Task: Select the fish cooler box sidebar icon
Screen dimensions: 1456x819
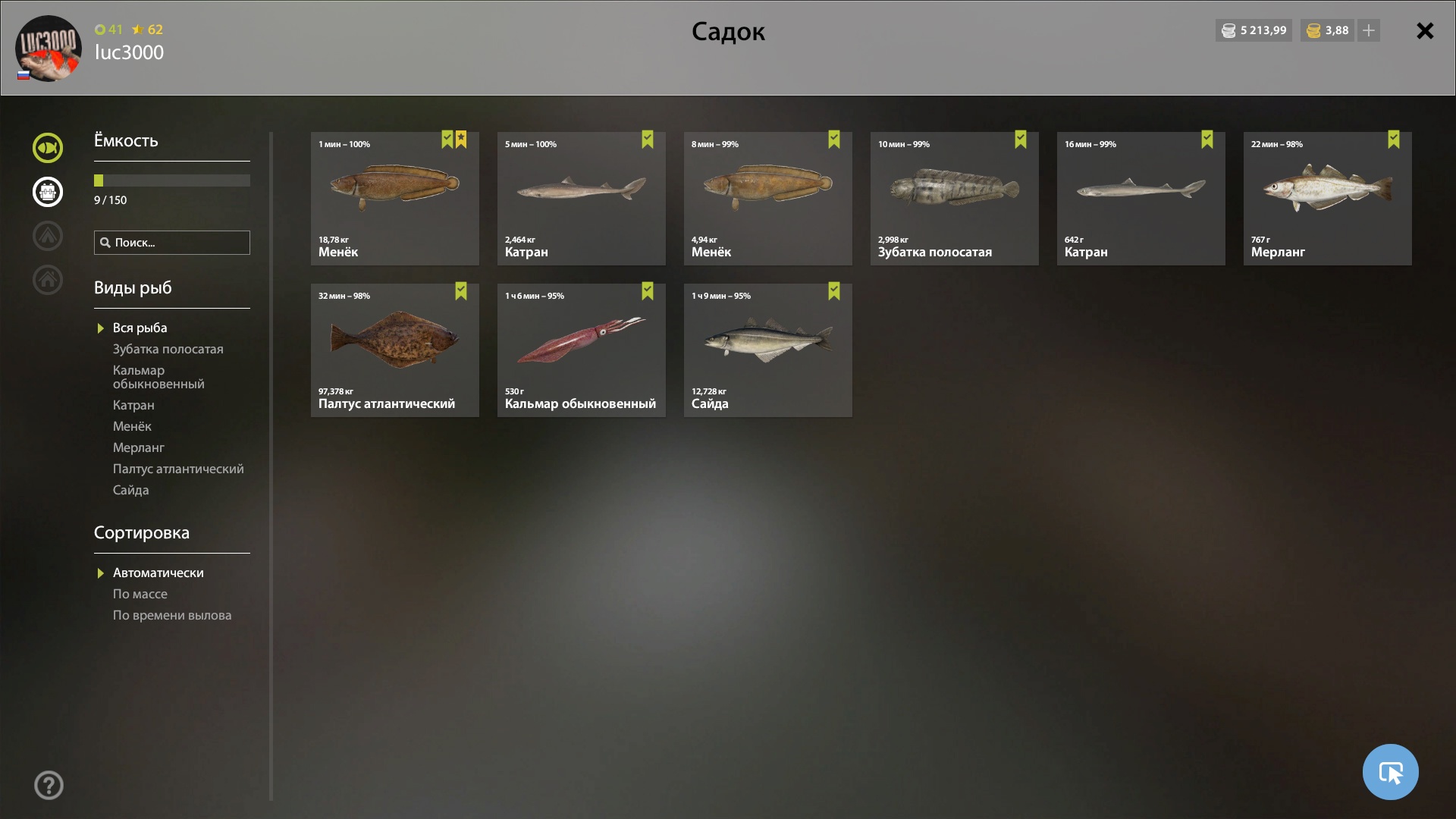Action: coord(48,192)
